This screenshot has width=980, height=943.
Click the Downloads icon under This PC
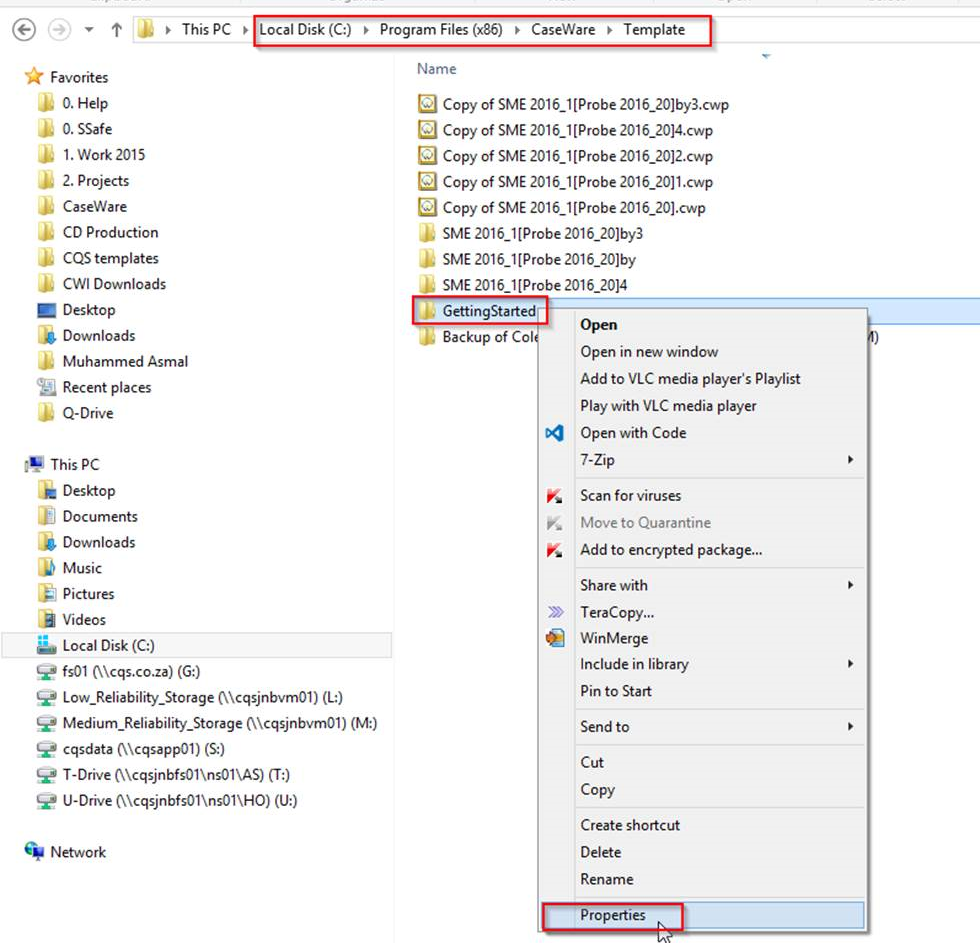click(46, 542)
